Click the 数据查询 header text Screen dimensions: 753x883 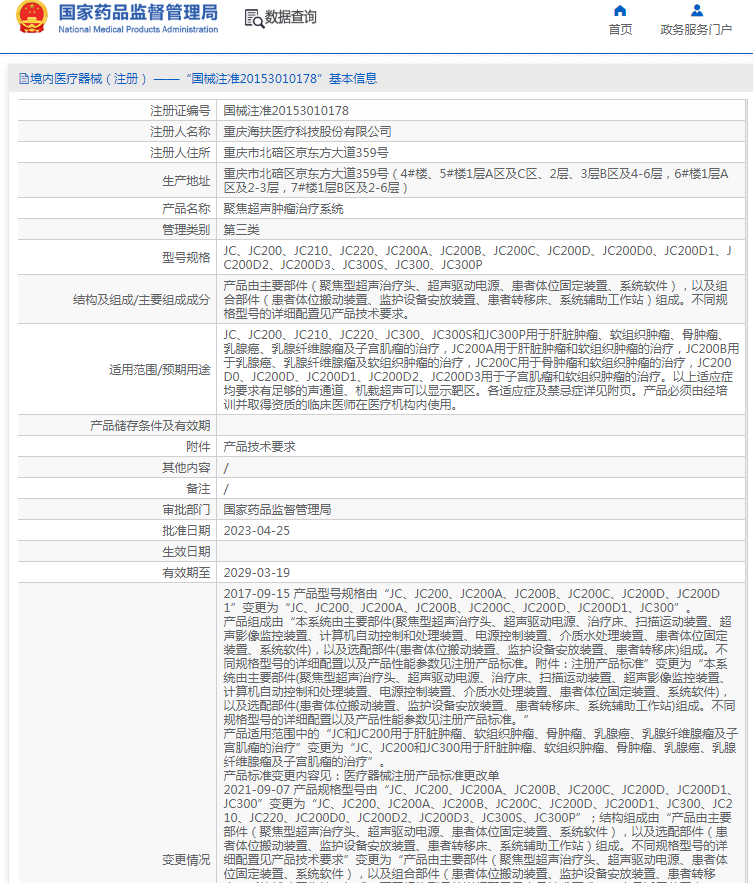(x=291, y=17)
